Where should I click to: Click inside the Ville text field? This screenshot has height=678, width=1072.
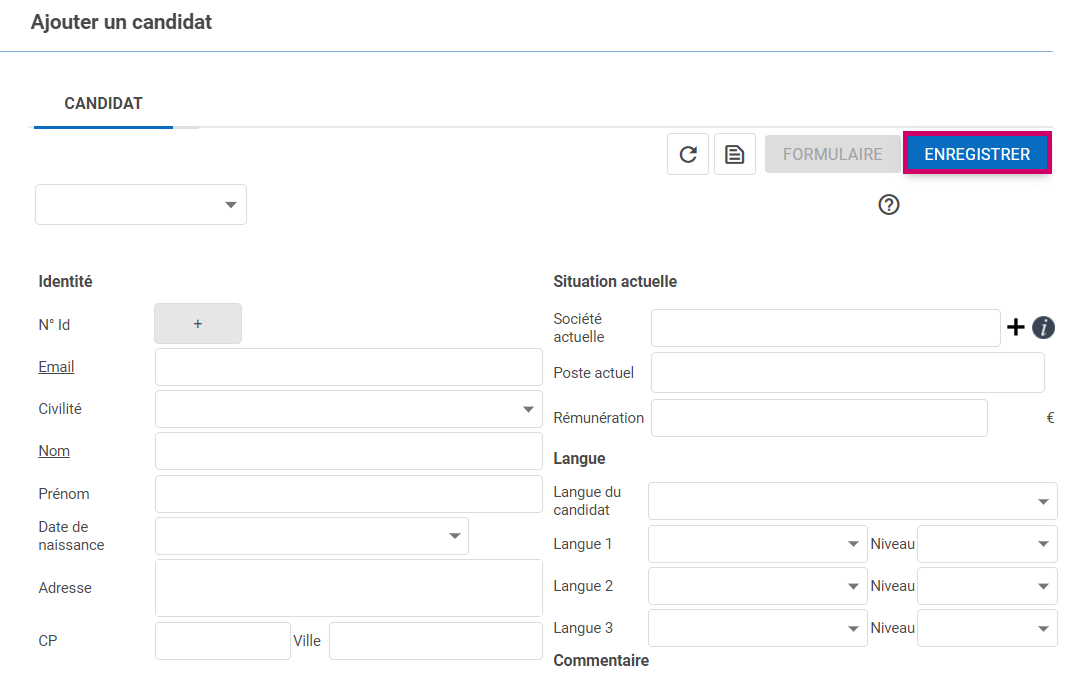coord(435,641)
